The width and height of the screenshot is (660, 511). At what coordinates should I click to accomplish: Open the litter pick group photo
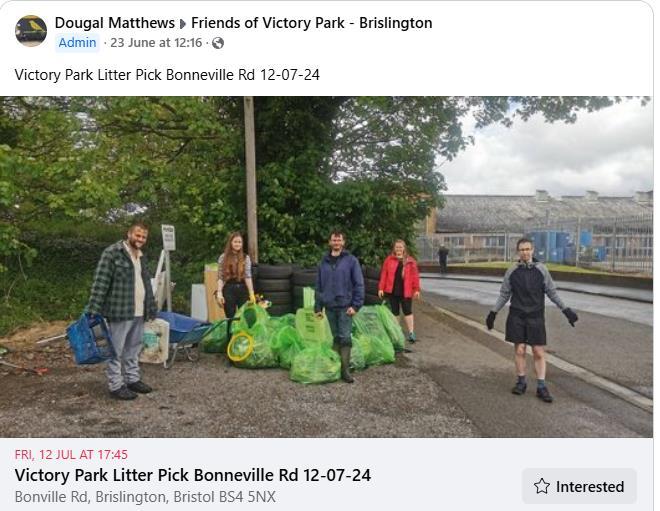point(326,267)
